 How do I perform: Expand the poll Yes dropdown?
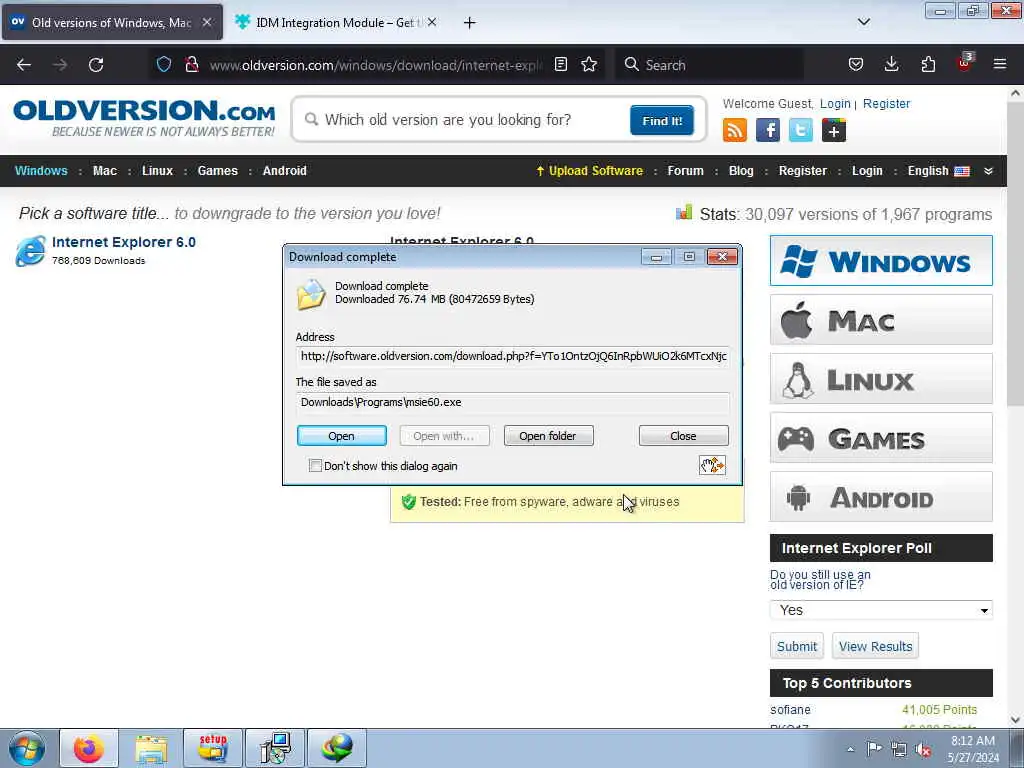(x=881, y=610)
